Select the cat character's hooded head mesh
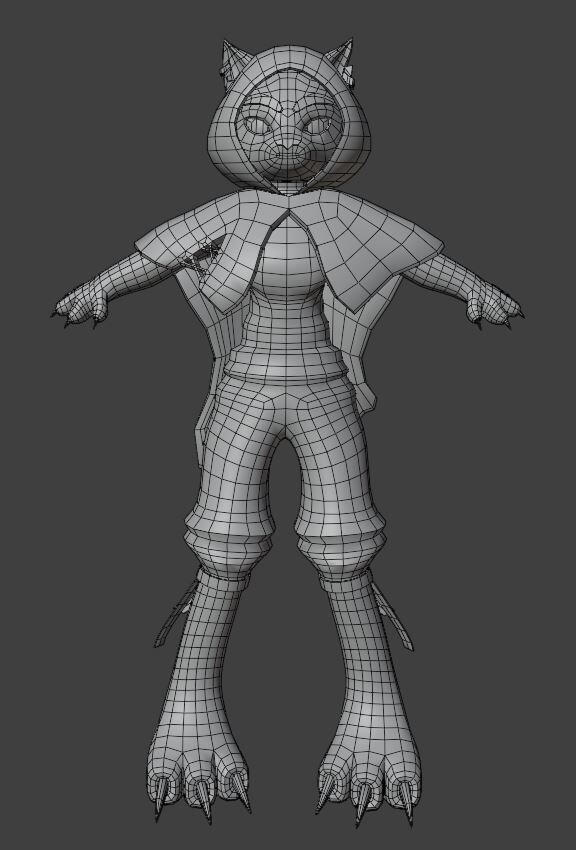Viewport: 576px width, 850px height. click(x=289, y=117)
